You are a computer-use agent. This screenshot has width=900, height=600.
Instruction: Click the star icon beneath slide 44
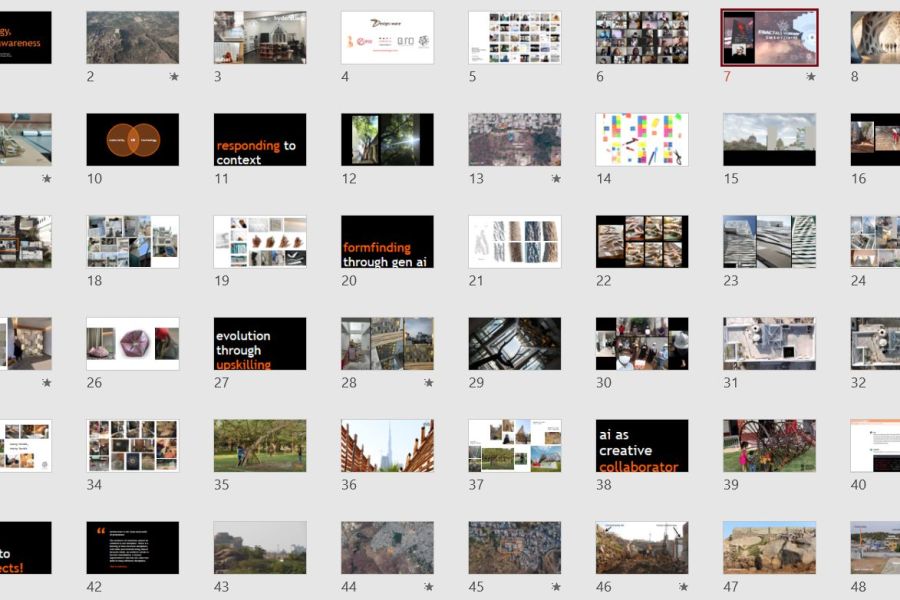[x=429, y=587]
